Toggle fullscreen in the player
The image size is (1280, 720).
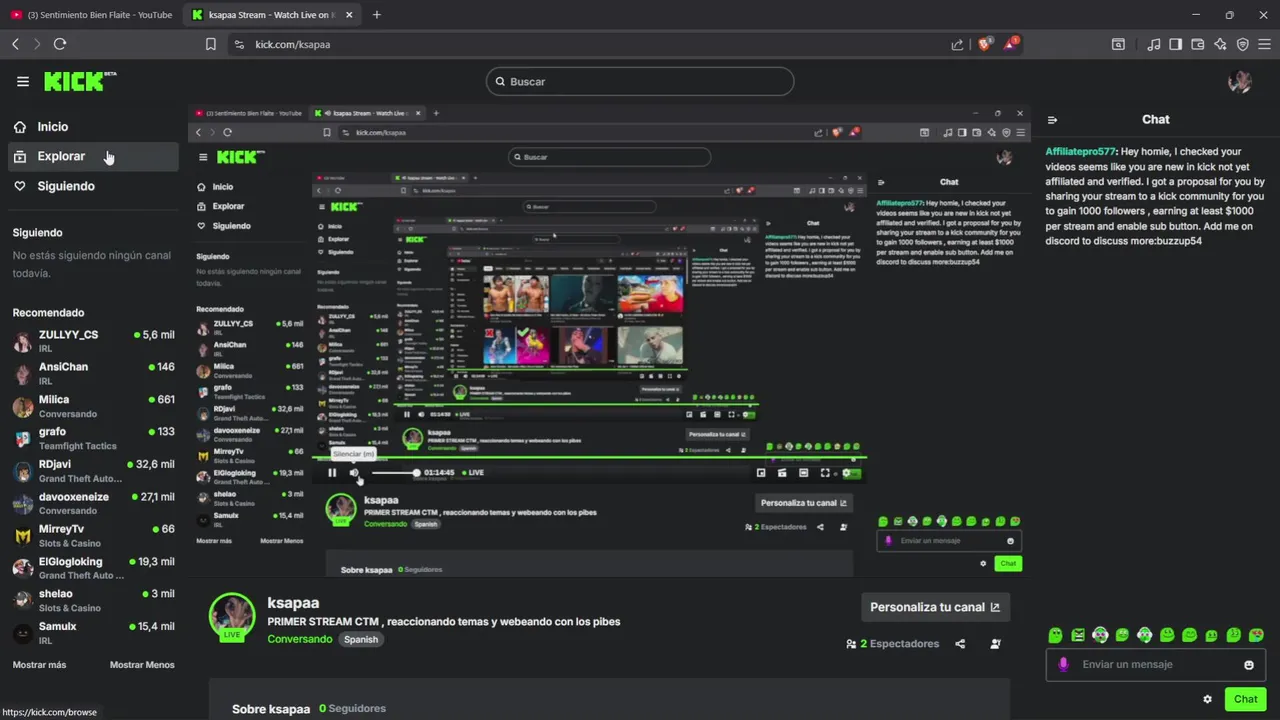825,473
